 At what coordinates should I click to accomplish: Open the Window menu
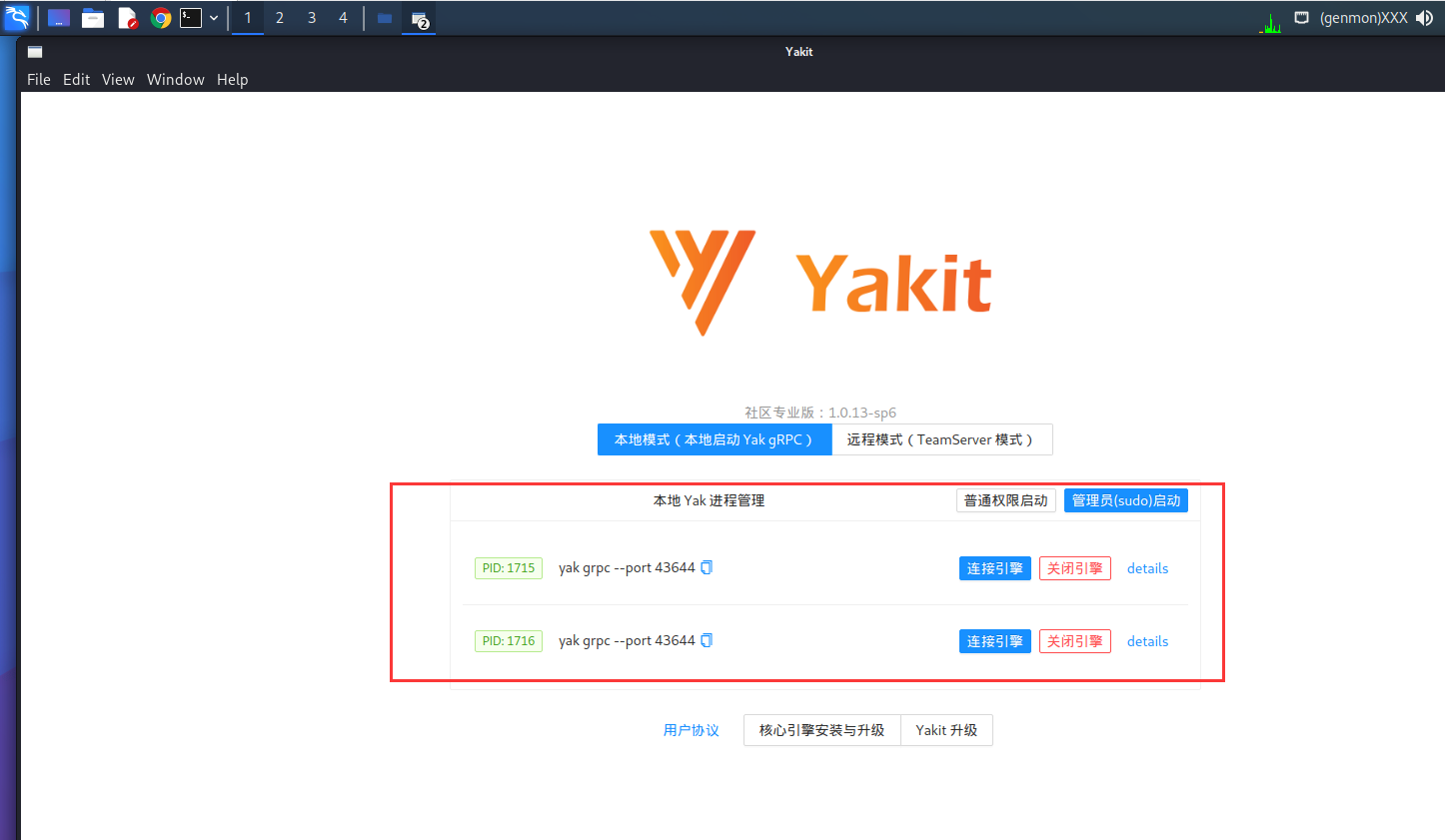[x=176, y=80]
